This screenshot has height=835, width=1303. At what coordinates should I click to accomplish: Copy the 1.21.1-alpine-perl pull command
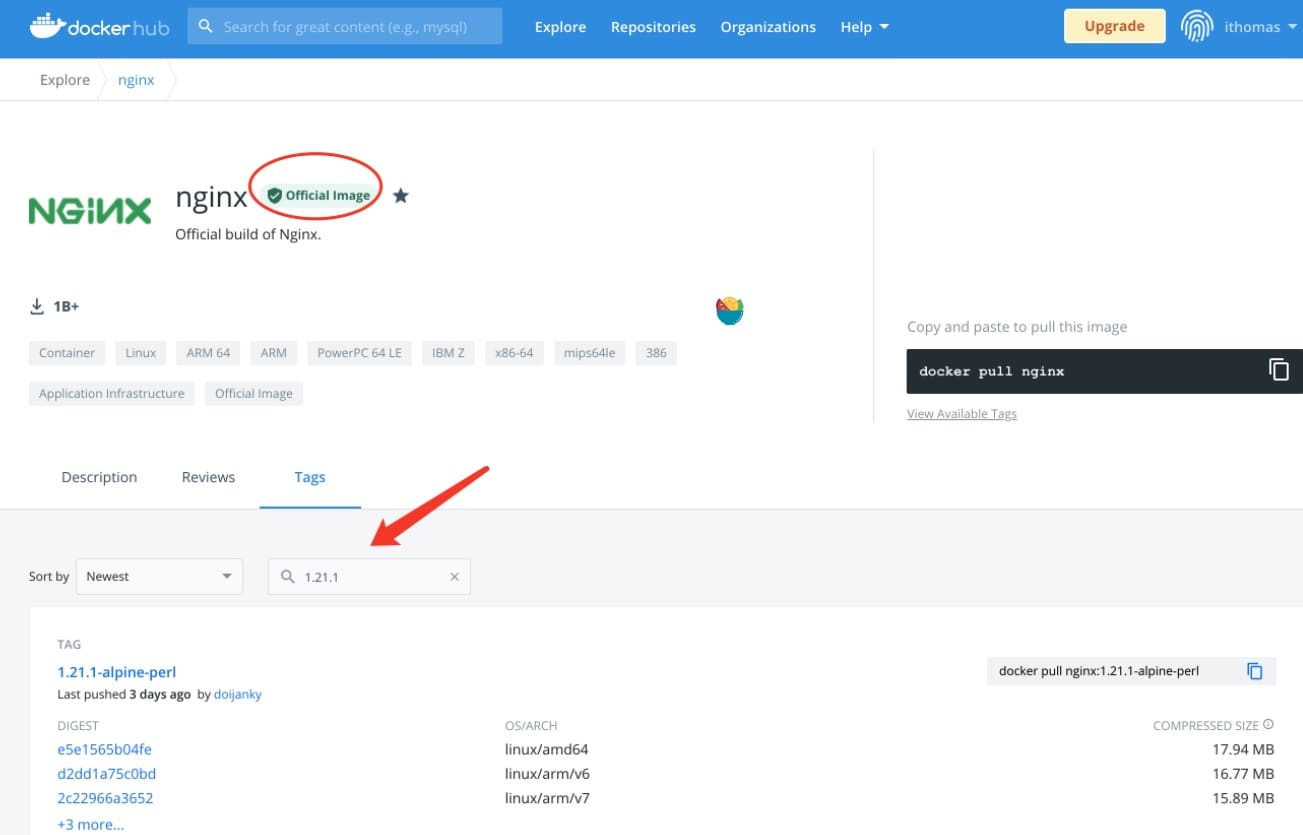[1255, 671]
